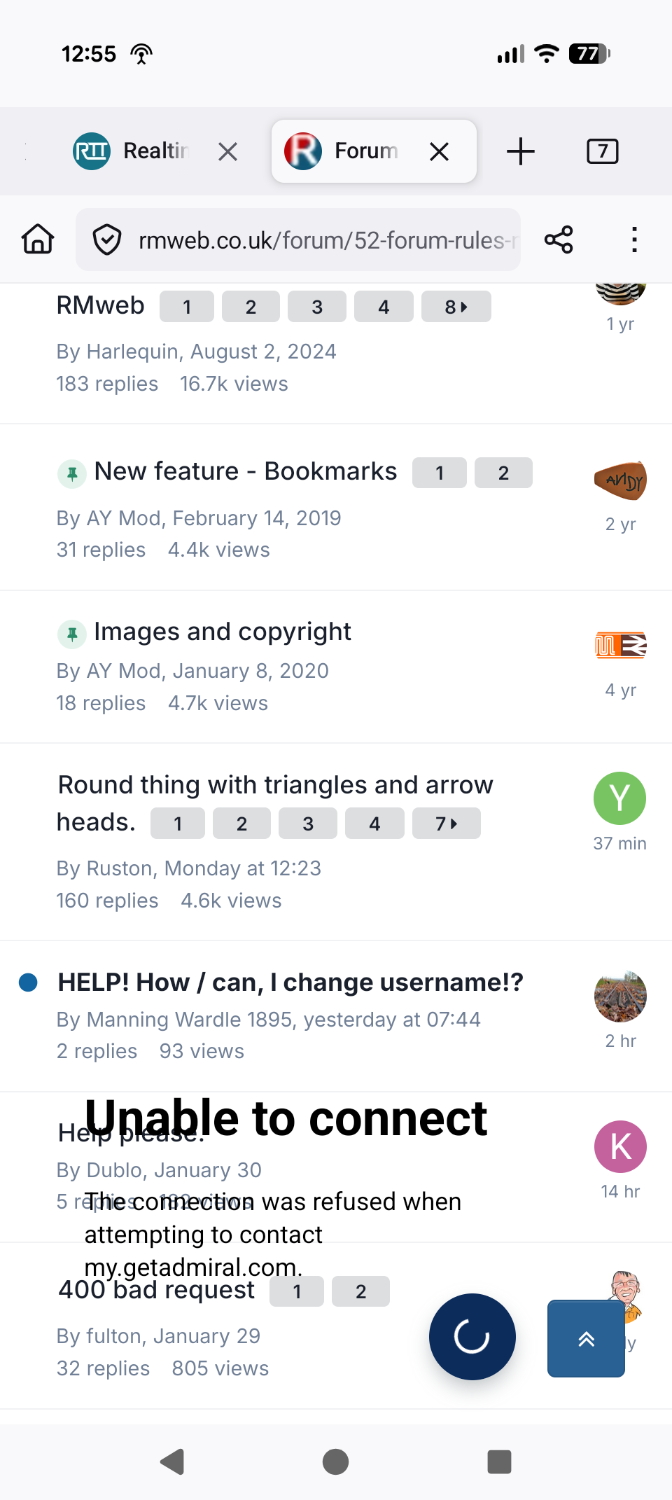Click the unread blue dot indicator
The height and width of the screenshot is (1500, 672).
click(28, 983)
